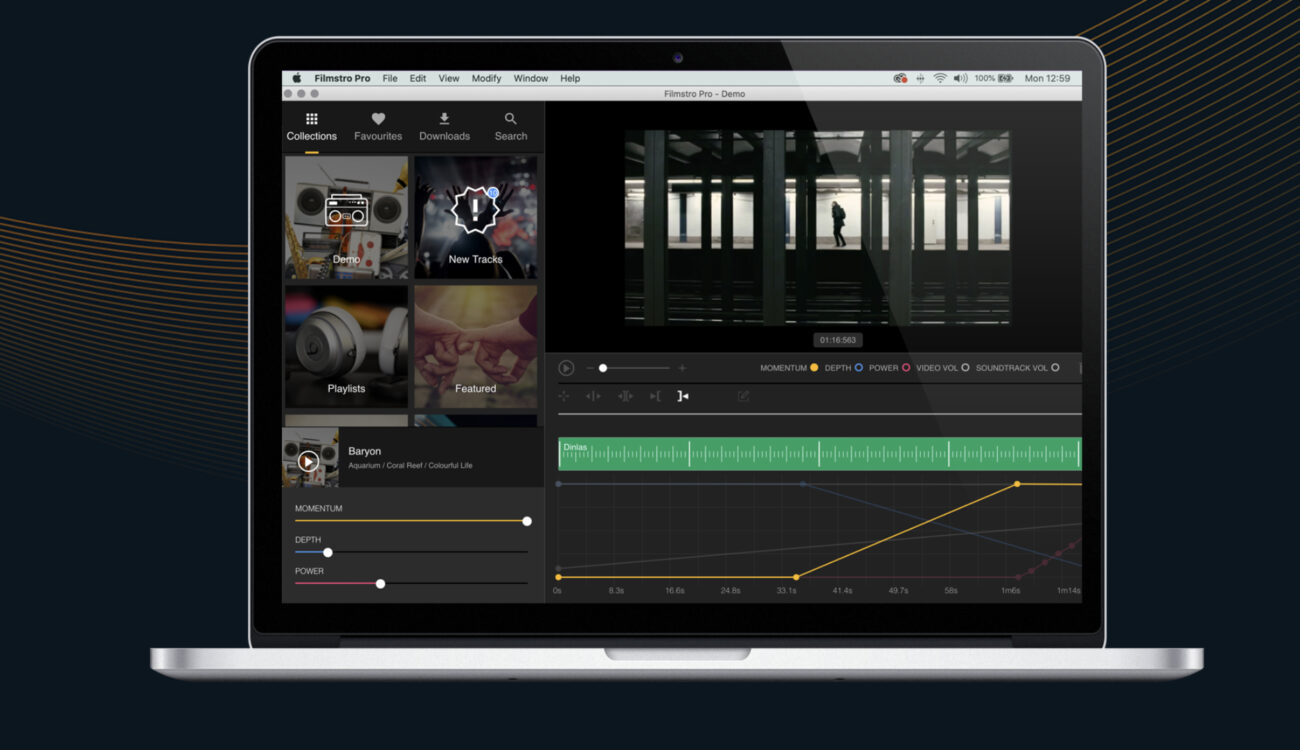Click the edit pencil icon
1300x750 pixels.
[x=743, y=396]
